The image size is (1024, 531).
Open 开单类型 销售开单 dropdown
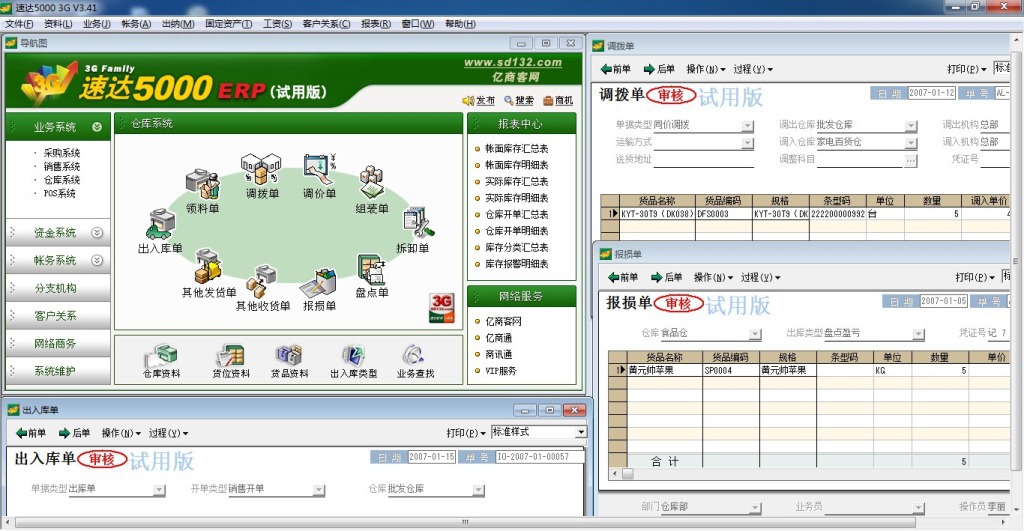click(319, 490)
